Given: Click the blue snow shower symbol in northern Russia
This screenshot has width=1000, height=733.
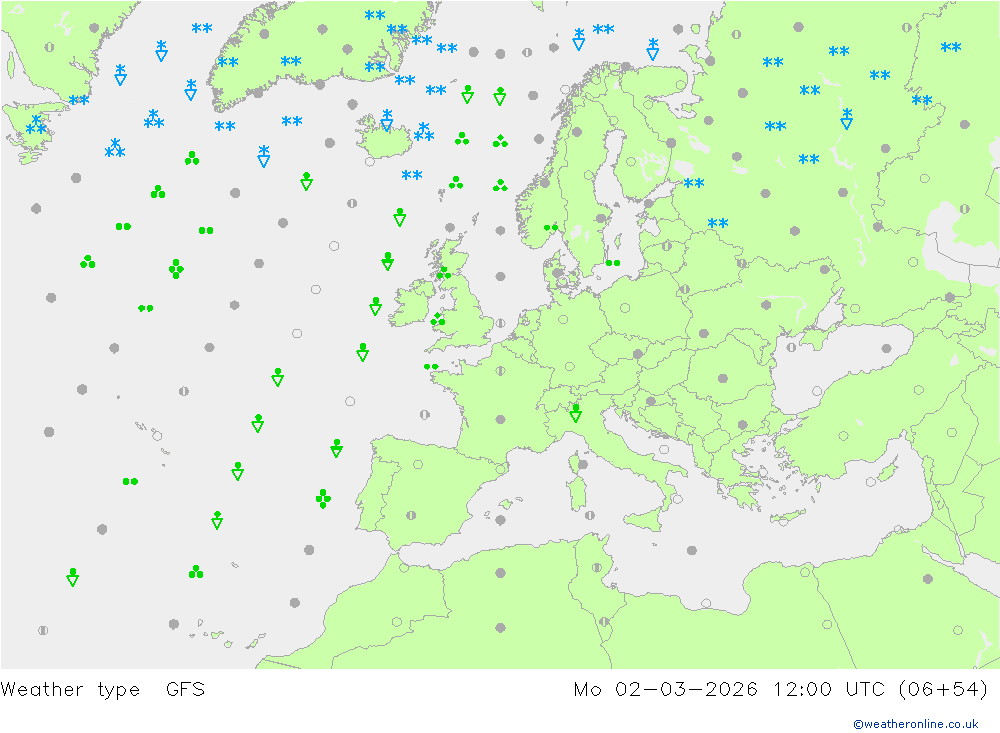Looking at the screenshot, I should (846, 119).
